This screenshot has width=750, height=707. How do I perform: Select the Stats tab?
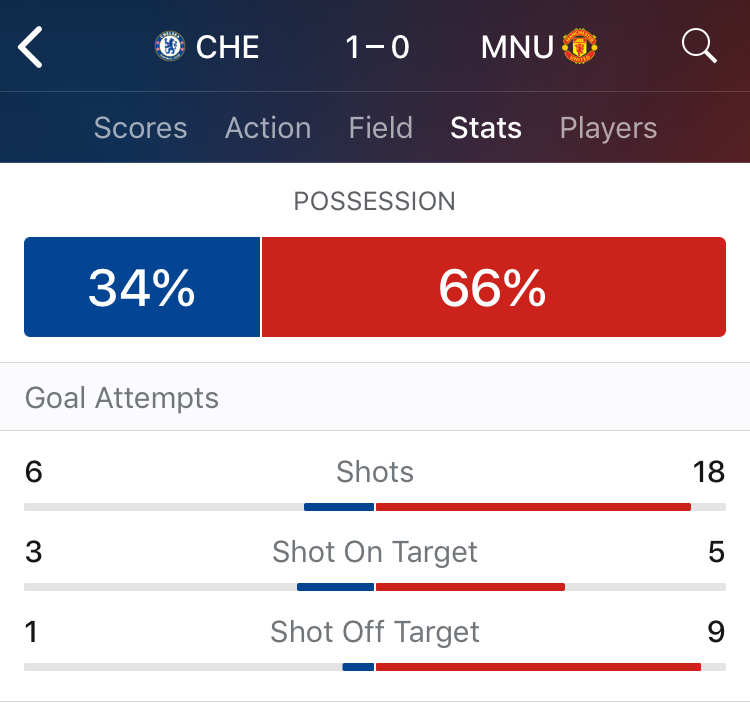(x=486, y=128)
